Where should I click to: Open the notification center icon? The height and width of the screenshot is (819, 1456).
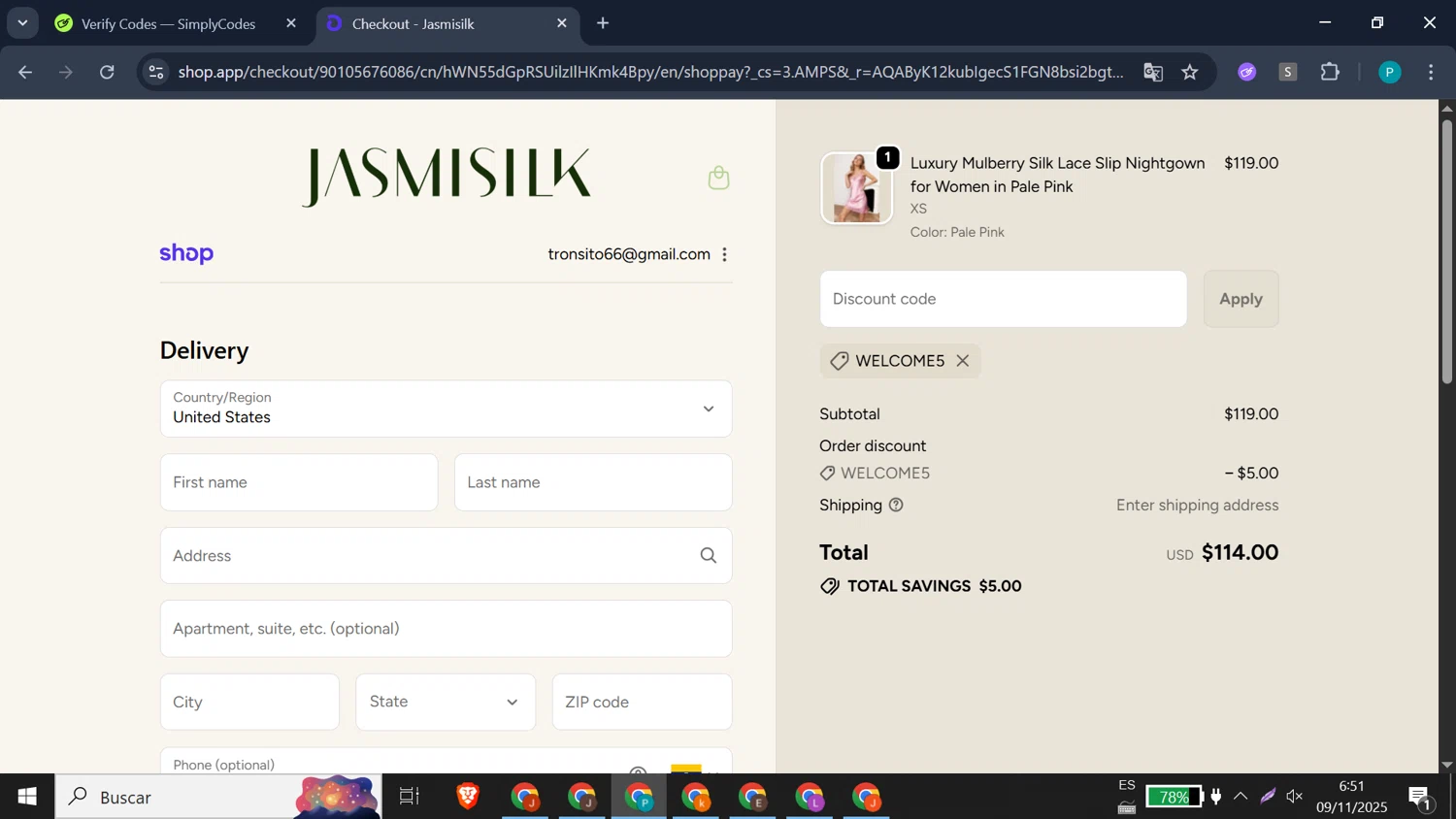1421,798
